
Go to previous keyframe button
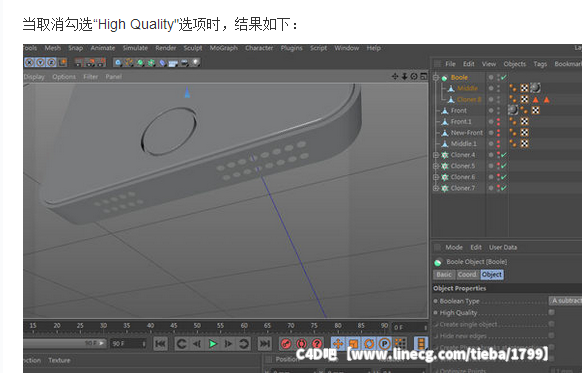[181, 344]
